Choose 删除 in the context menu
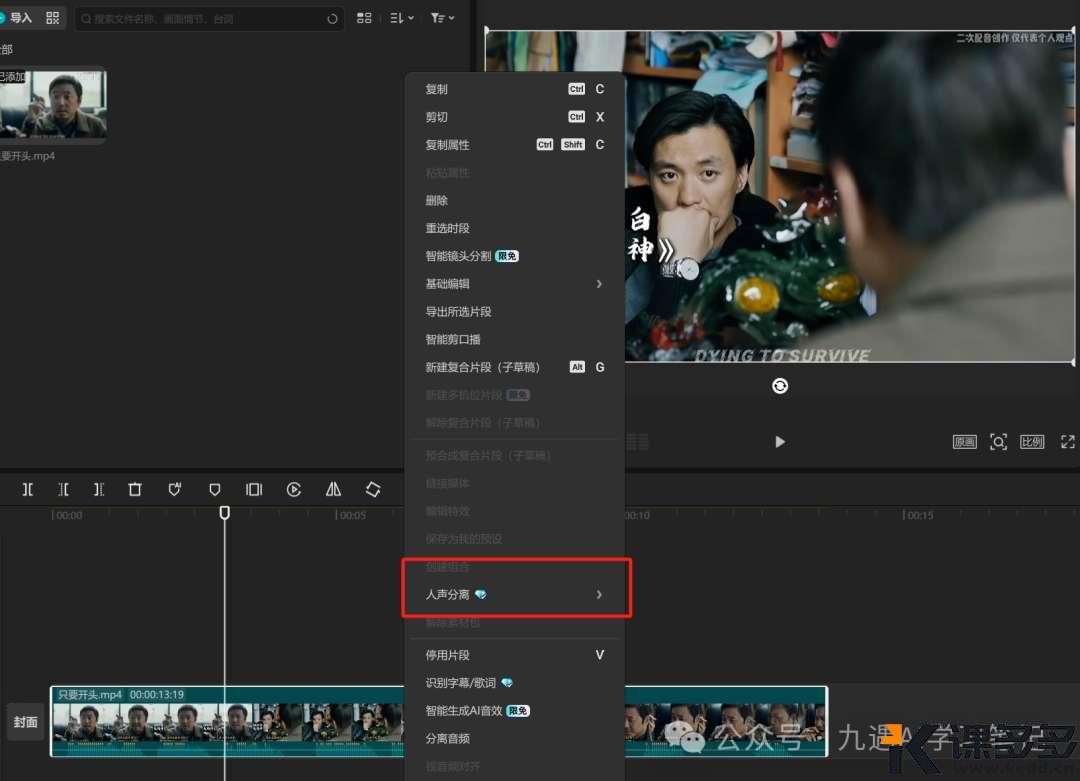This screenshot has width=1080, height=781. (x=515, y=200)
